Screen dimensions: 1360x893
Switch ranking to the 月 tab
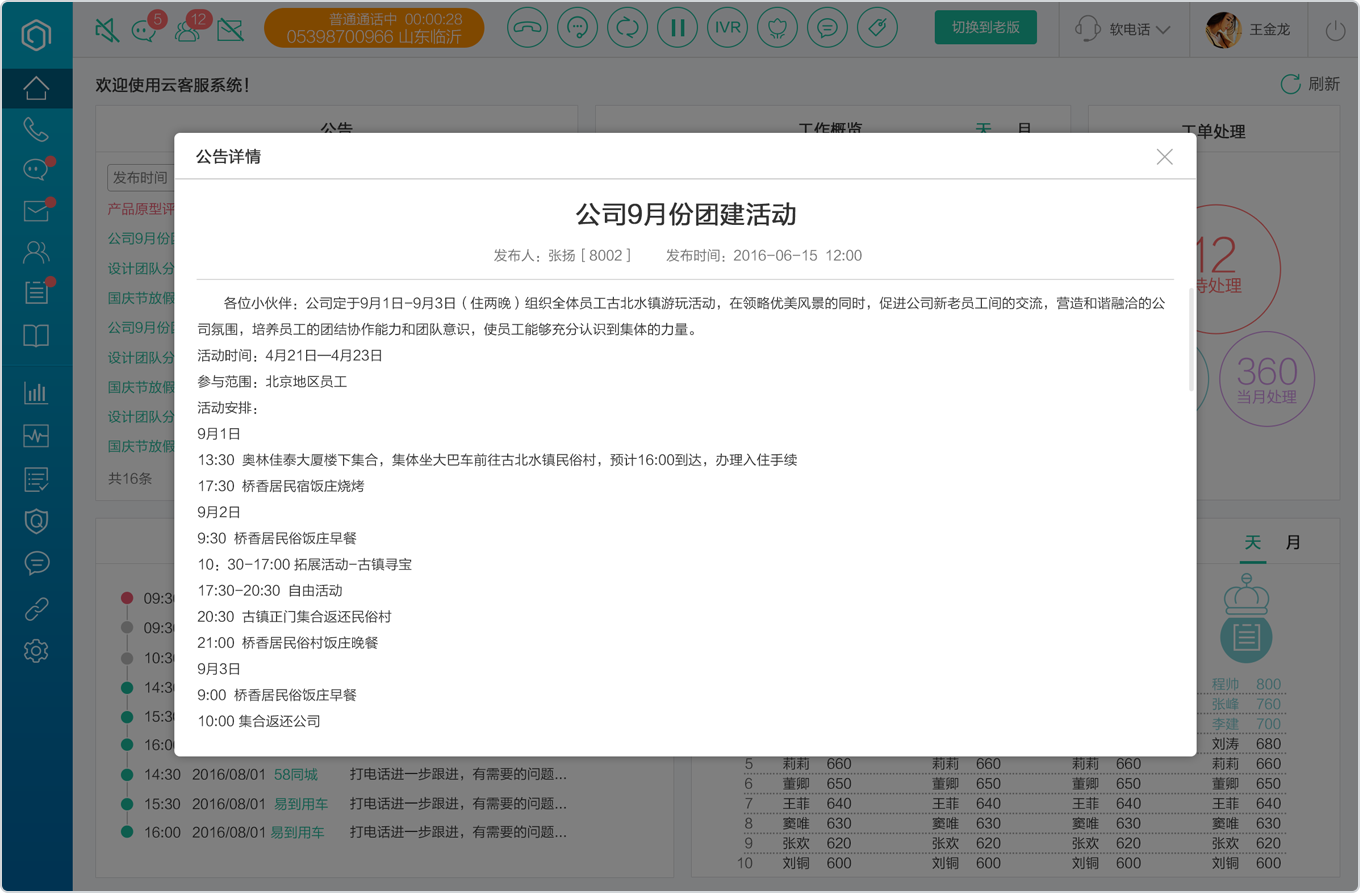(1293, 543)
